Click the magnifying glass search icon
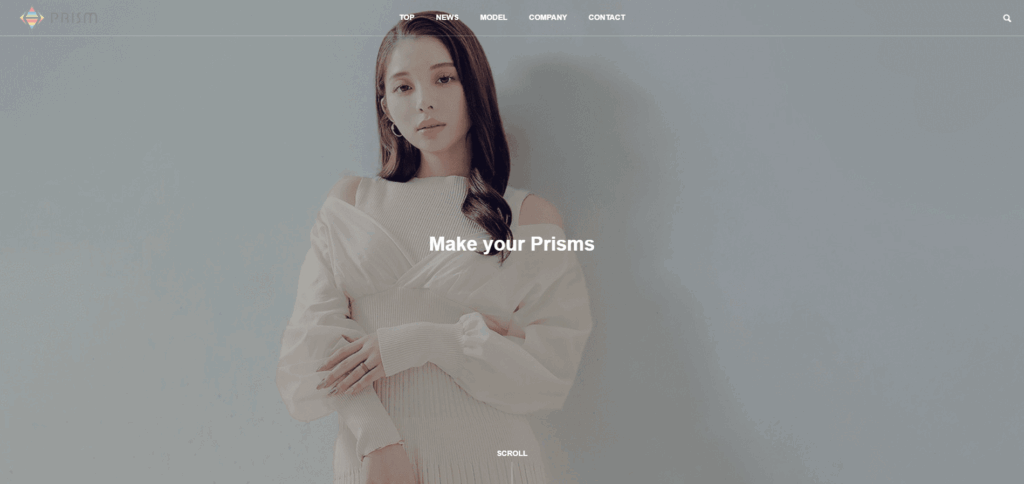1024x484 pixels. tap(1006, 18)
